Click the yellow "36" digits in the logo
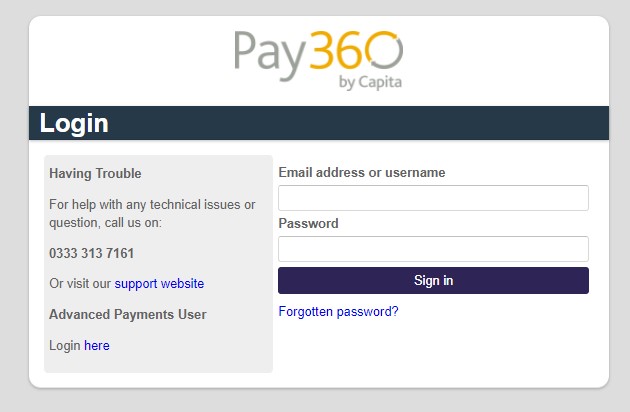The height and width of the screenshot is (412, 630). (337, 50)
